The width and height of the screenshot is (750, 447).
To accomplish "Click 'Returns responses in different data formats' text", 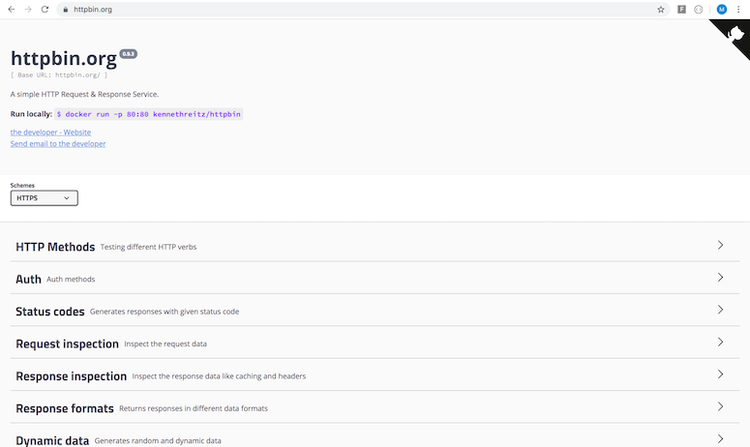I will (193, 408).
